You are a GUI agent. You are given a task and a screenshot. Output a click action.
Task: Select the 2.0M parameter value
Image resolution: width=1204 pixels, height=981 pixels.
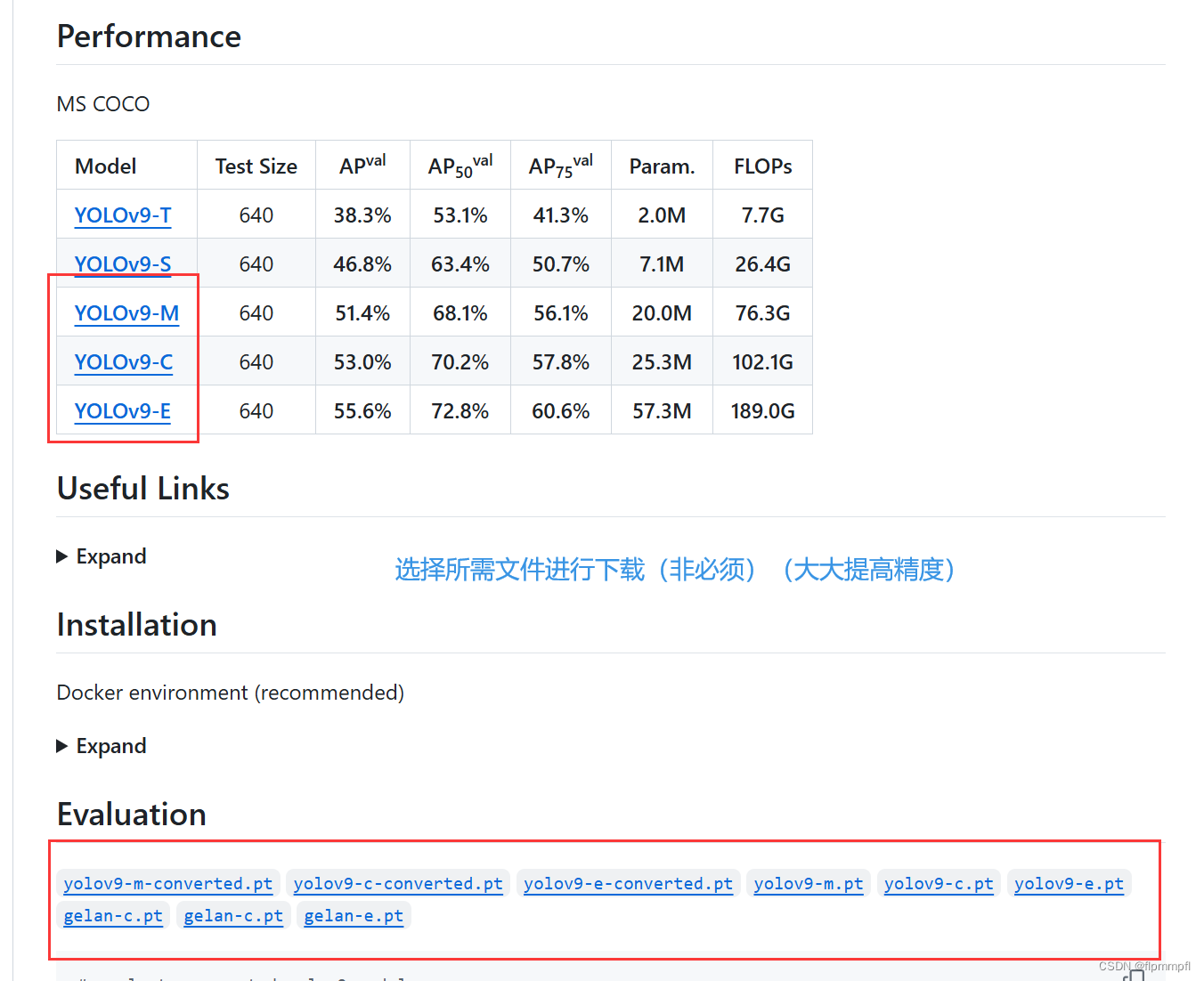[662, 215]
